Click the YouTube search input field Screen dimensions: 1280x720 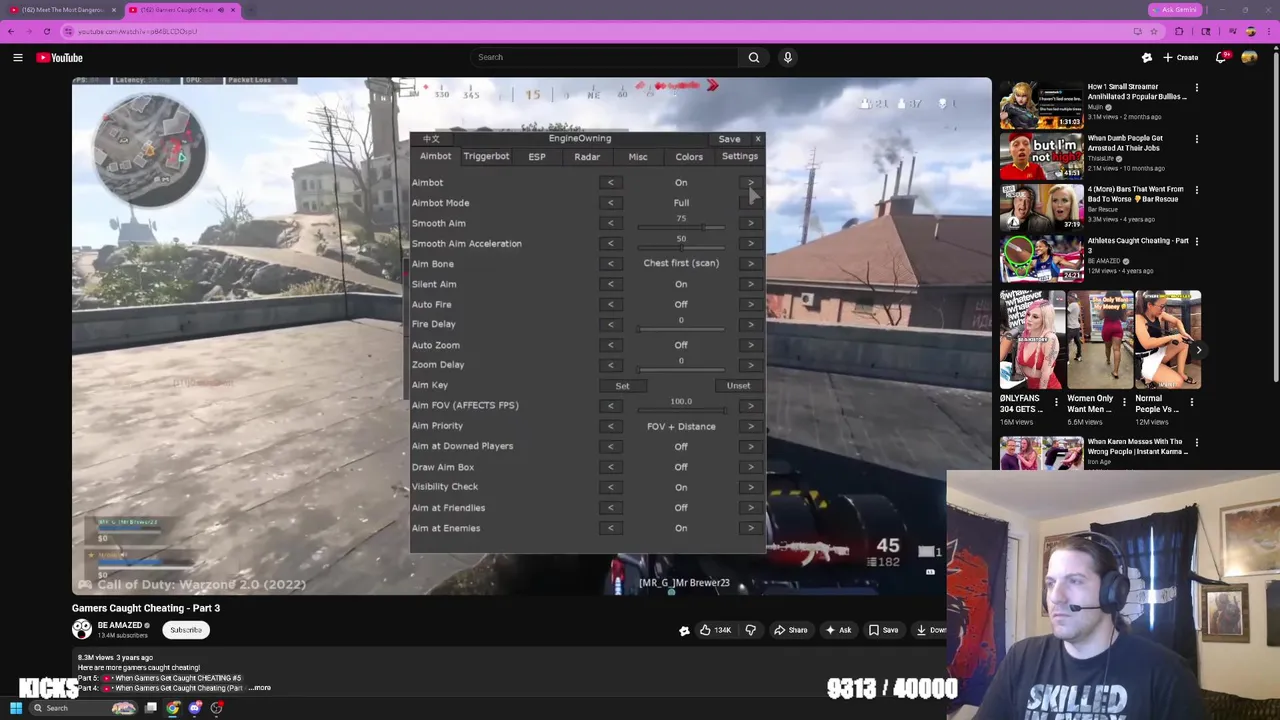(x=605, y=57)
